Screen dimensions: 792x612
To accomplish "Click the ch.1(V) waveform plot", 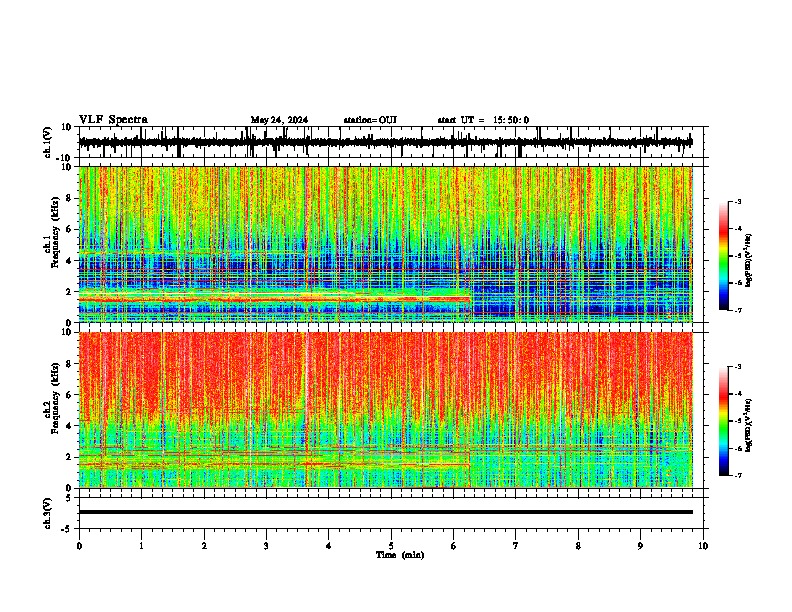I will (391, 142).
